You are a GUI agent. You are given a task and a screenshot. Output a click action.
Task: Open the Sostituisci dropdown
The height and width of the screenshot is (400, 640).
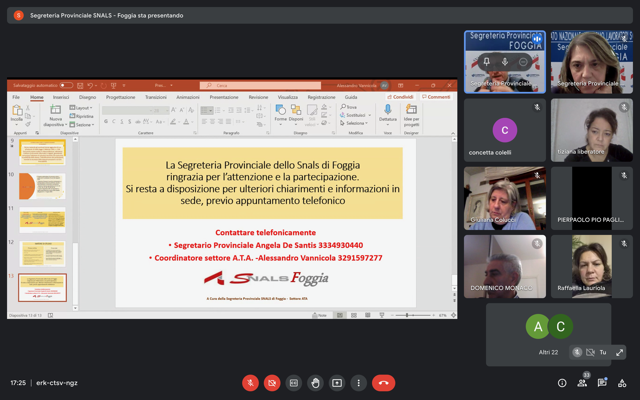point(356,115)
